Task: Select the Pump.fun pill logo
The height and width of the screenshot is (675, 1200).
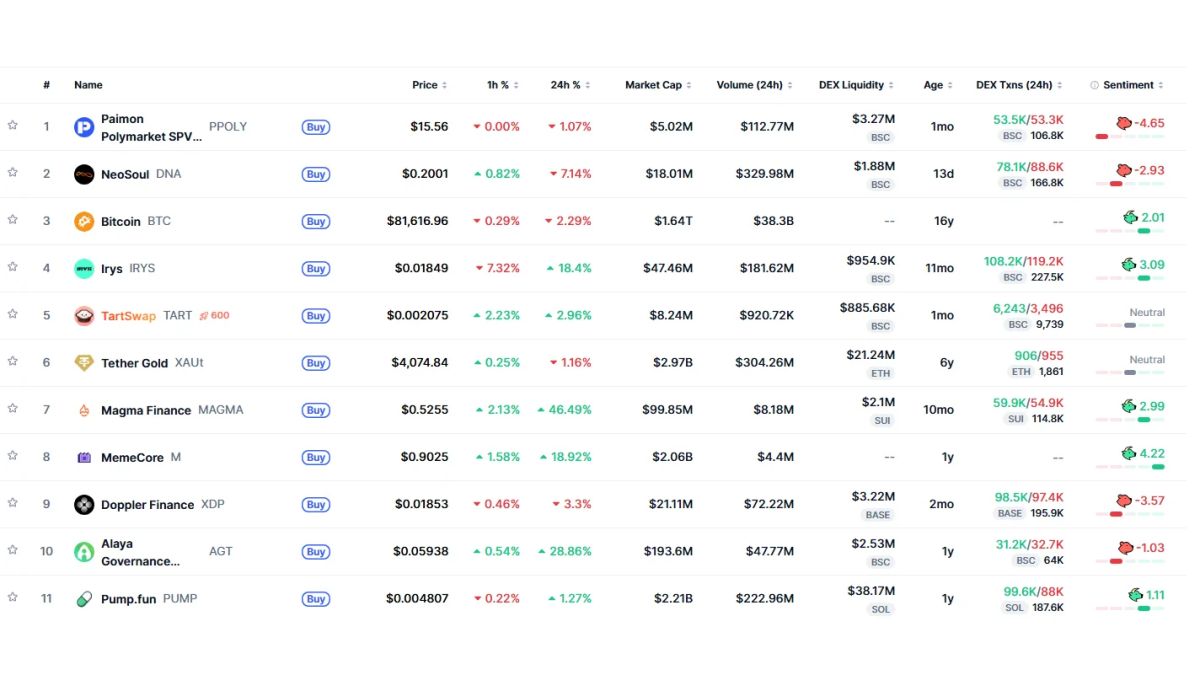Action: (x=84, y=599)
